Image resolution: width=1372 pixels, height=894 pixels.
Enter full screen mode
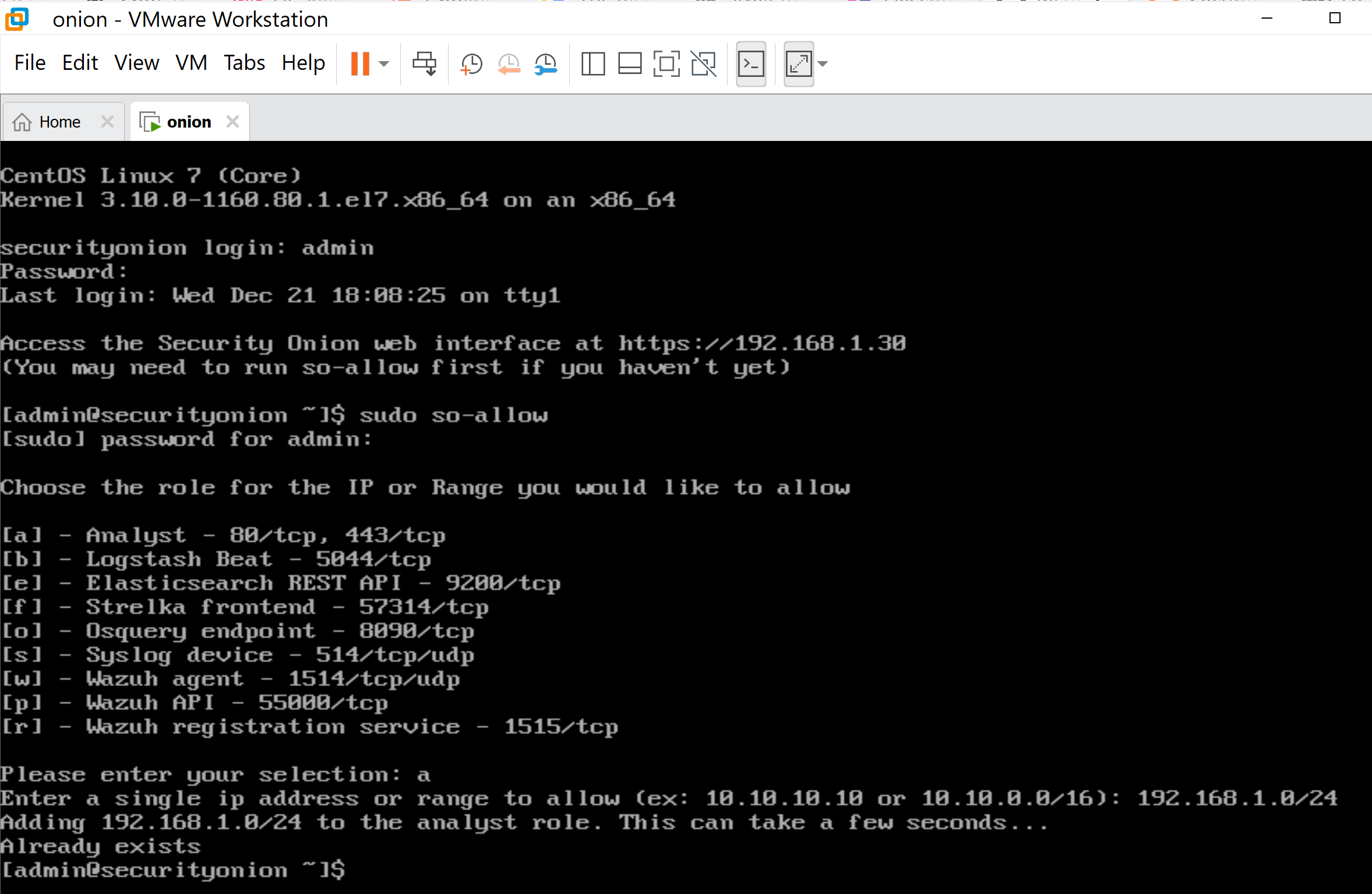point(666,63)
